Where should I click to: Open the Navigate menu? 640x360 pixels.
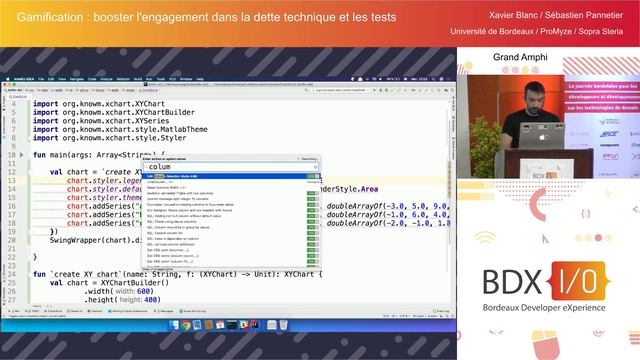click(x=77, y=79)
